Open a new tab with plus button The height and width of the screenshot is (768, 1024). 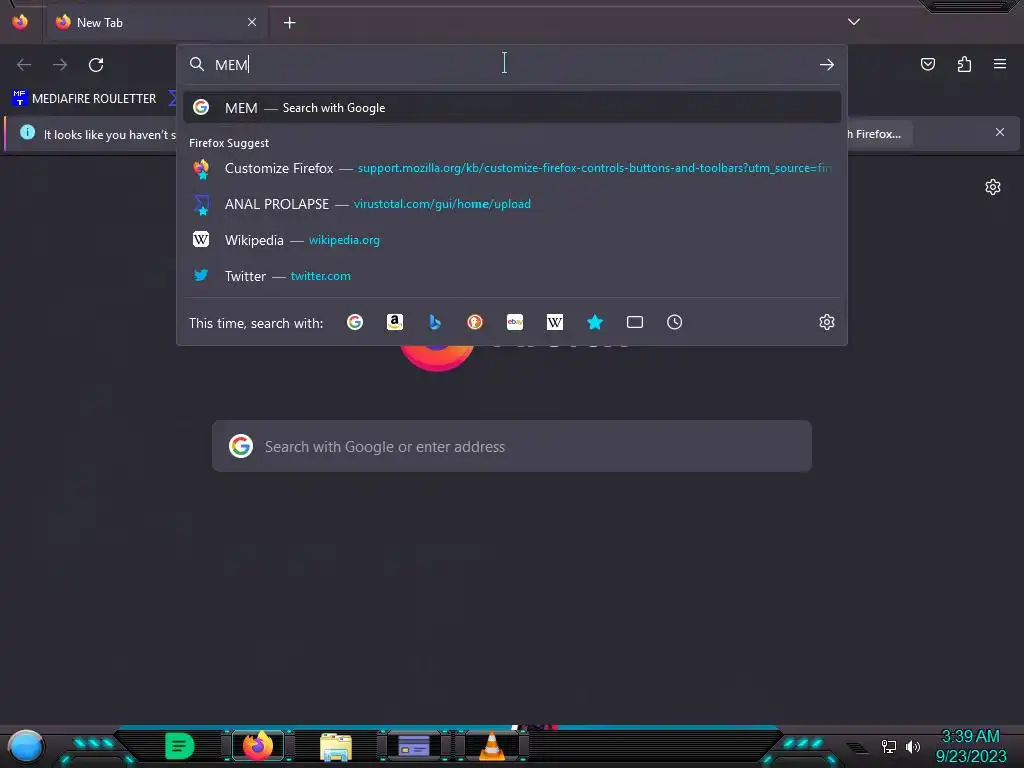click(x=289, y=23)
